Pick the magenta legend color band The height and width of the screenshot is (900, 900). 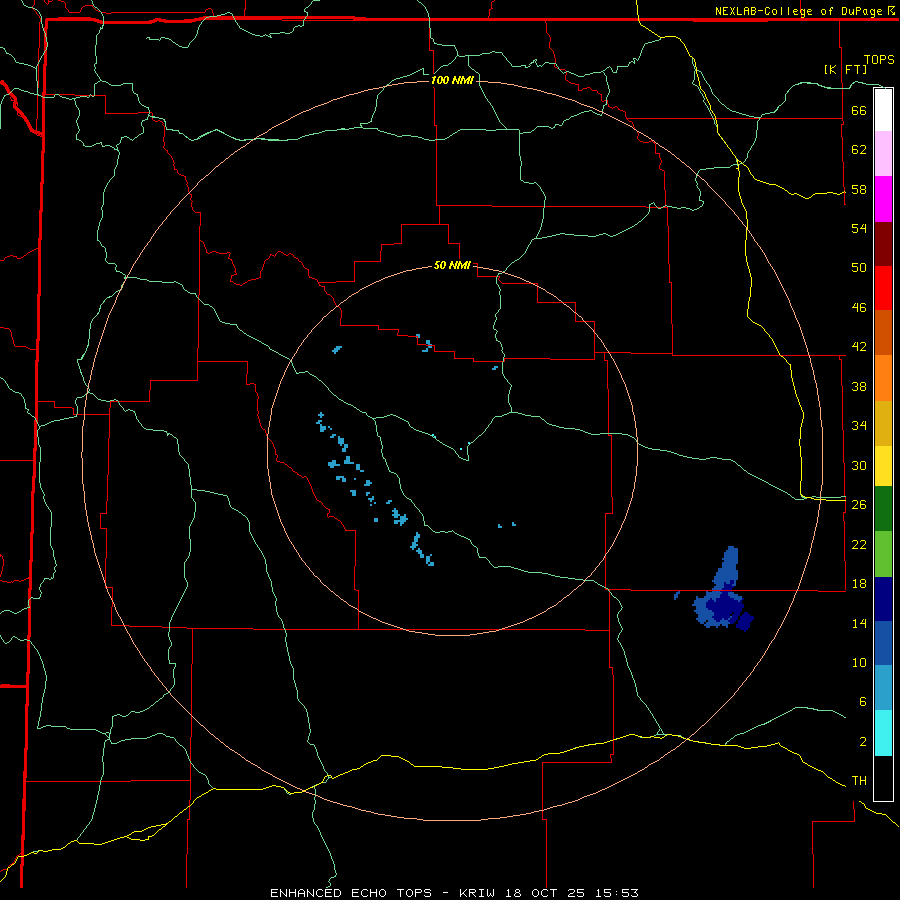[883, 199]
